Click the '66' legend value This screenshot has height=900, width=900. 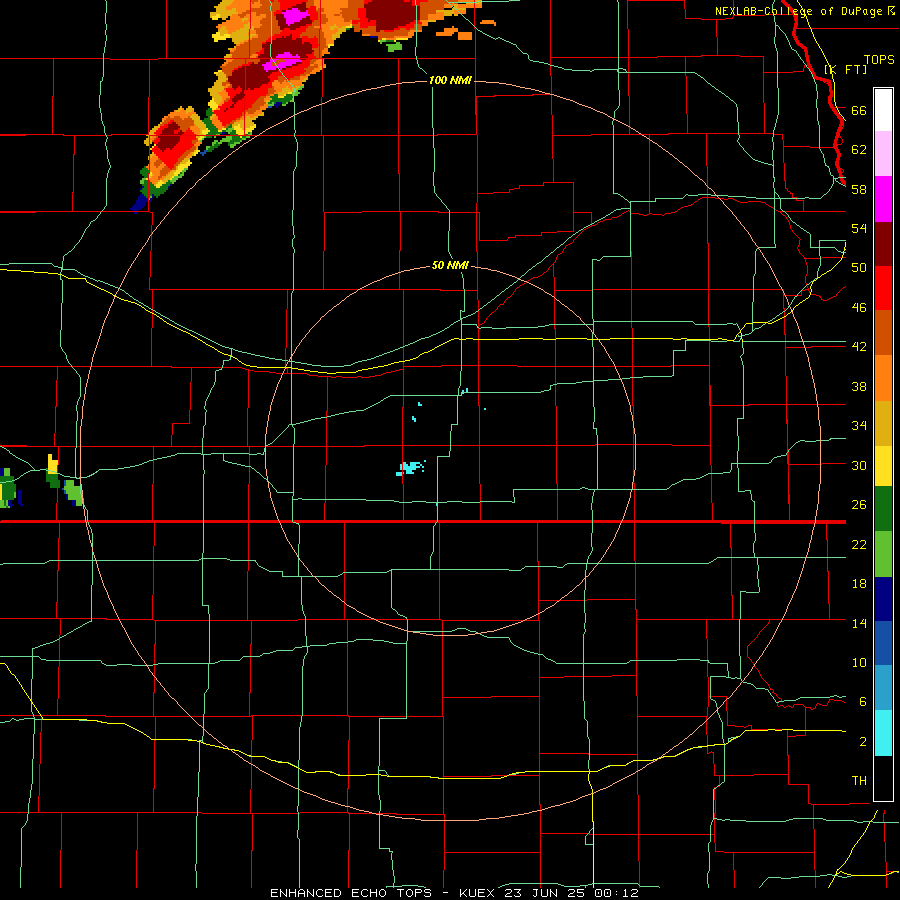coord(859,110)
